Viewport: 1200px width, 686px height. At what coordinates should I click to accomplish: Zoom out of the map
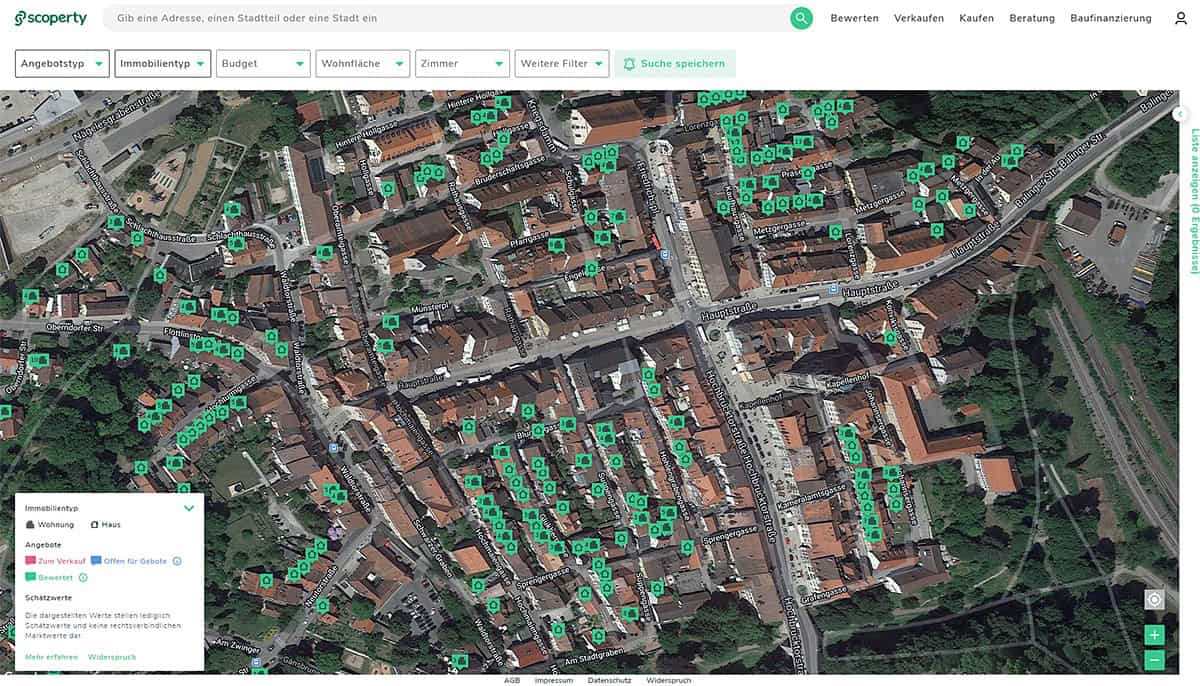tap(1155, 659)
